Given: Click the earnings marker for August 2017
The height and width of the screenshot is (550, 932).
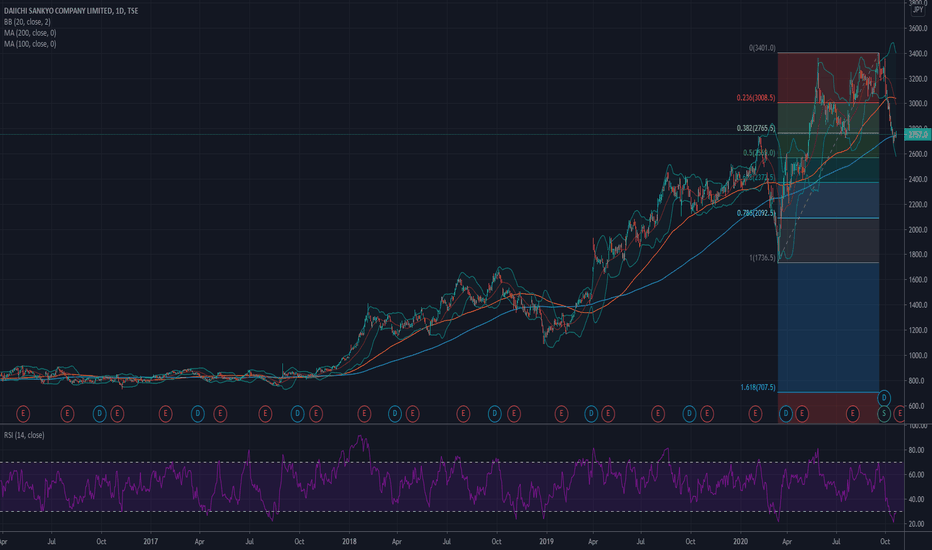Looking at the screenshot, I should pos(265,413).
